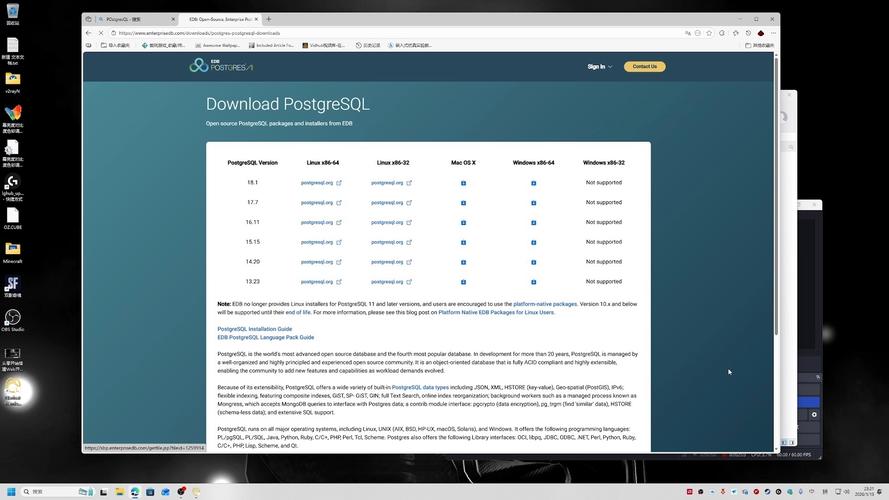Open PostgreSQL Installation Guide link
889x500 pixels.
(x=255, y=329)
